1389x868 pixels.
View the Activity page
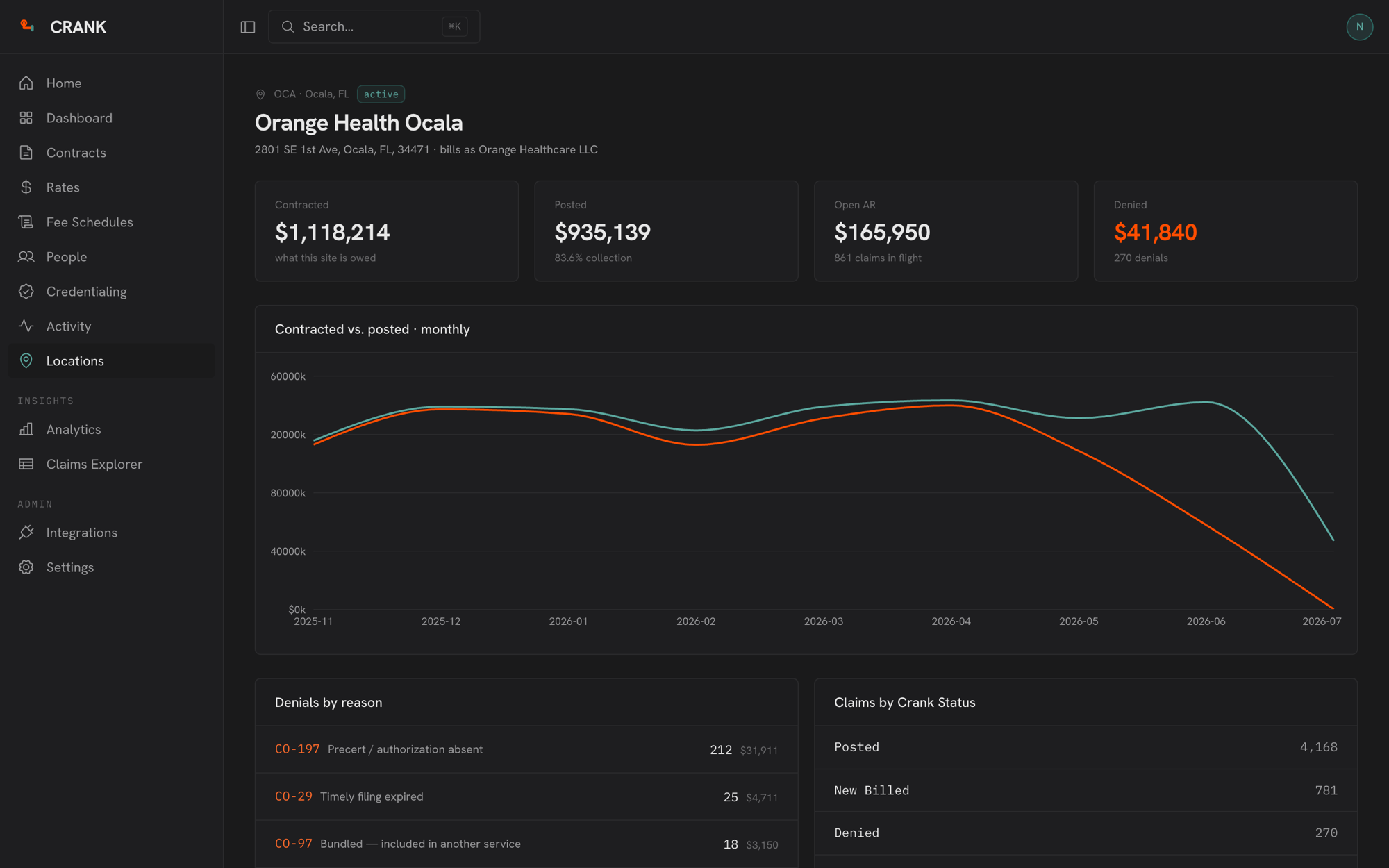click(x=111, y=326)
